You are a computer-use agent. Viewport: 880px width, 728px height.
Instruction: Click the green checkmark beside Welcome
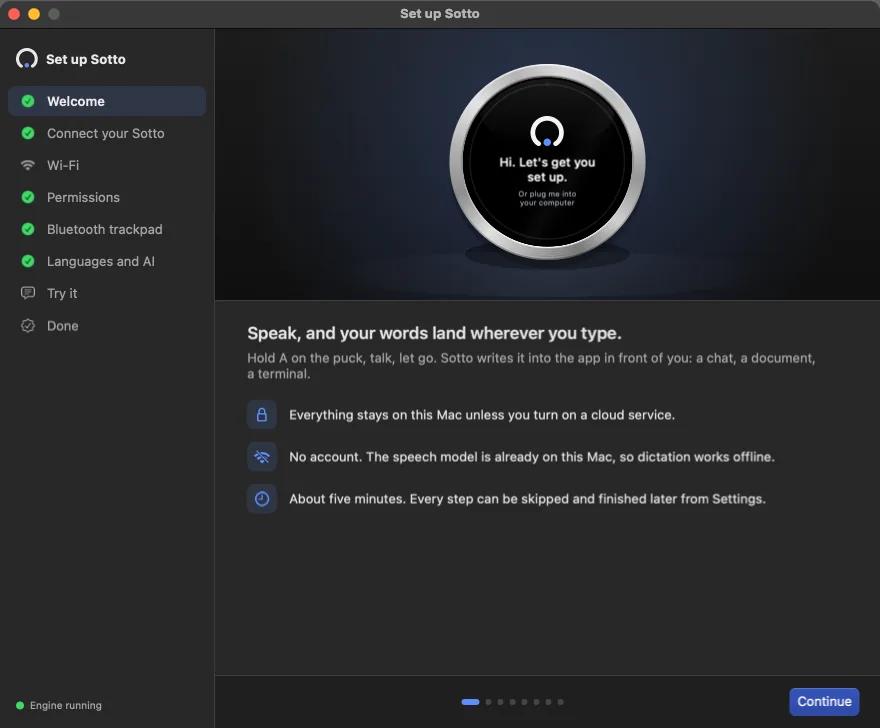(x=28, y=101)
